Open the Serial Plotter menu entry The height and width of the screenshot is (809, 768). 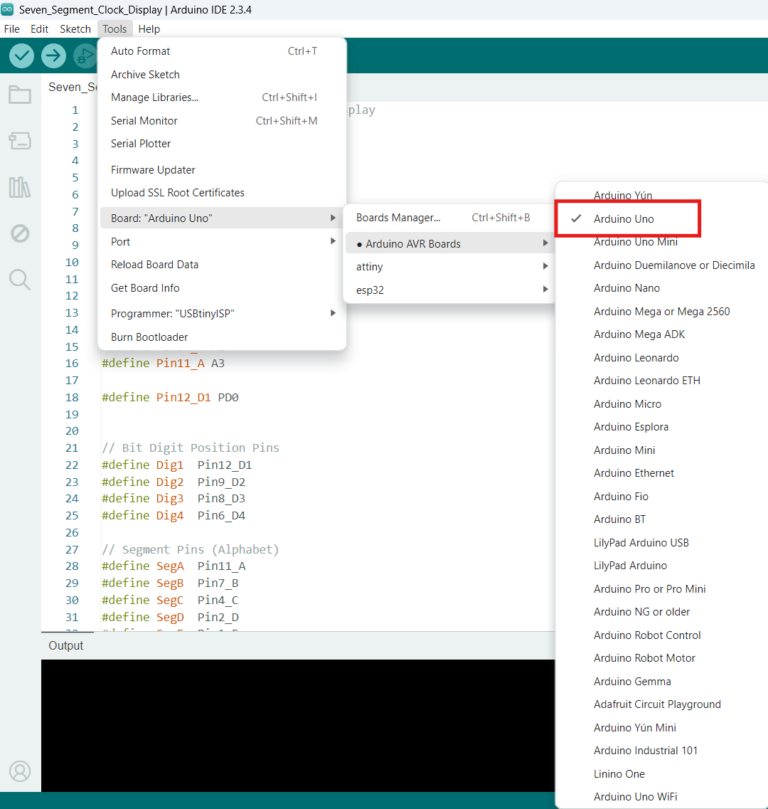222,143
